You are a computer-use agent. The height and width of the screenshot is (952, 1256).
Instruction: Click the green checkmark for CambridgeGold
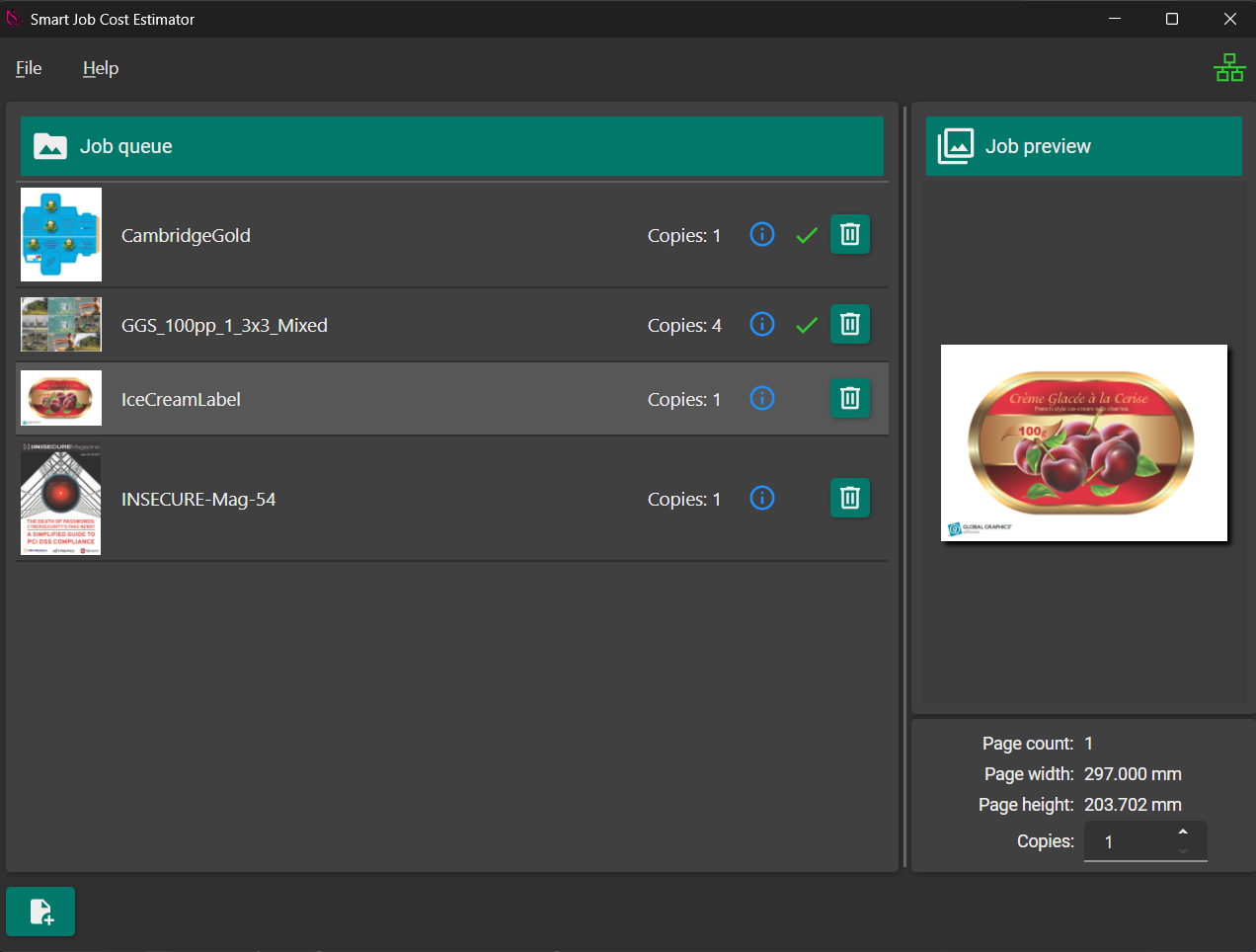coord(807,235)
